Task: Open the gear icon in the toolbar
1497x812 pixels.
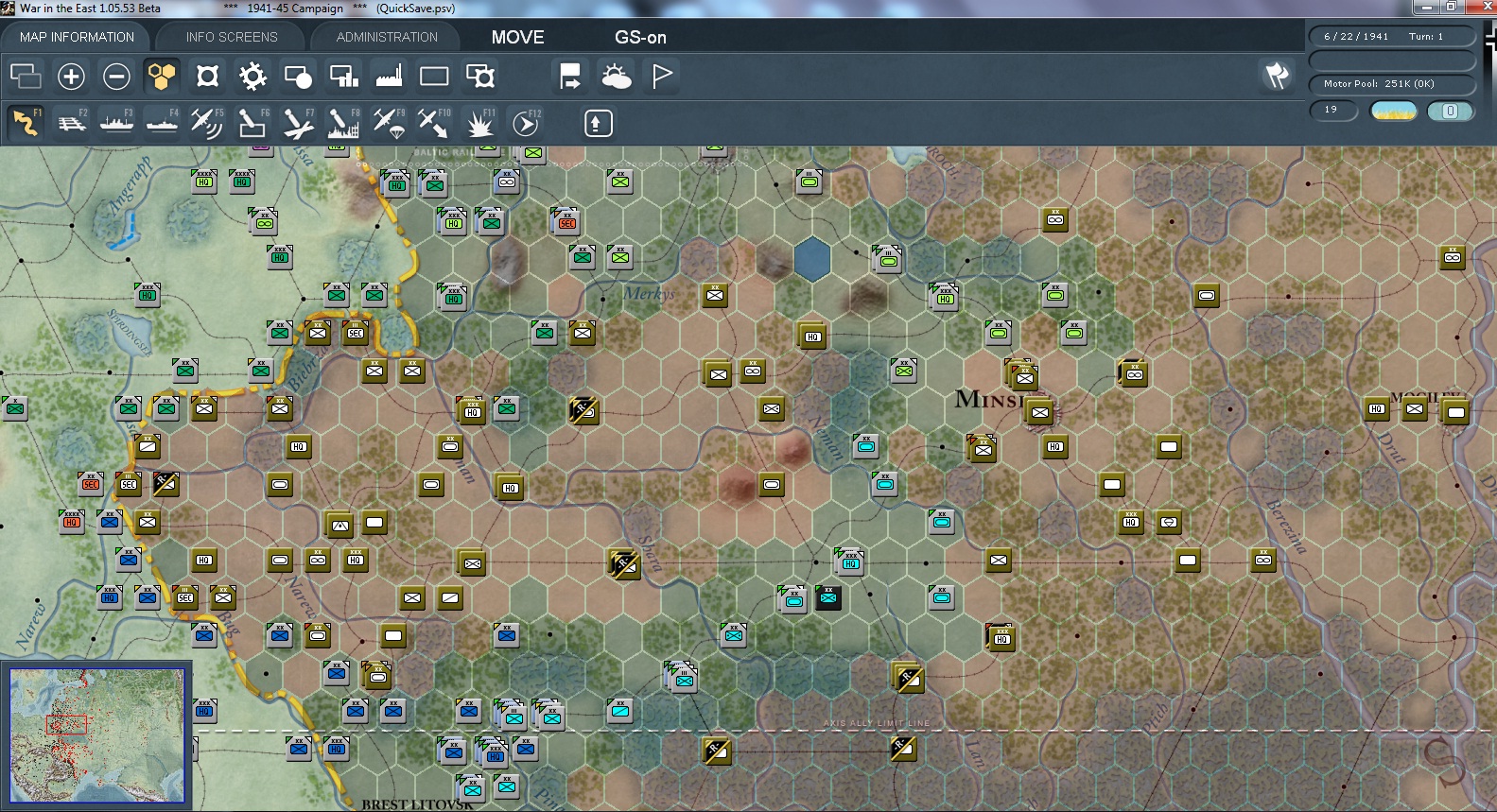Action: (252, 76)
